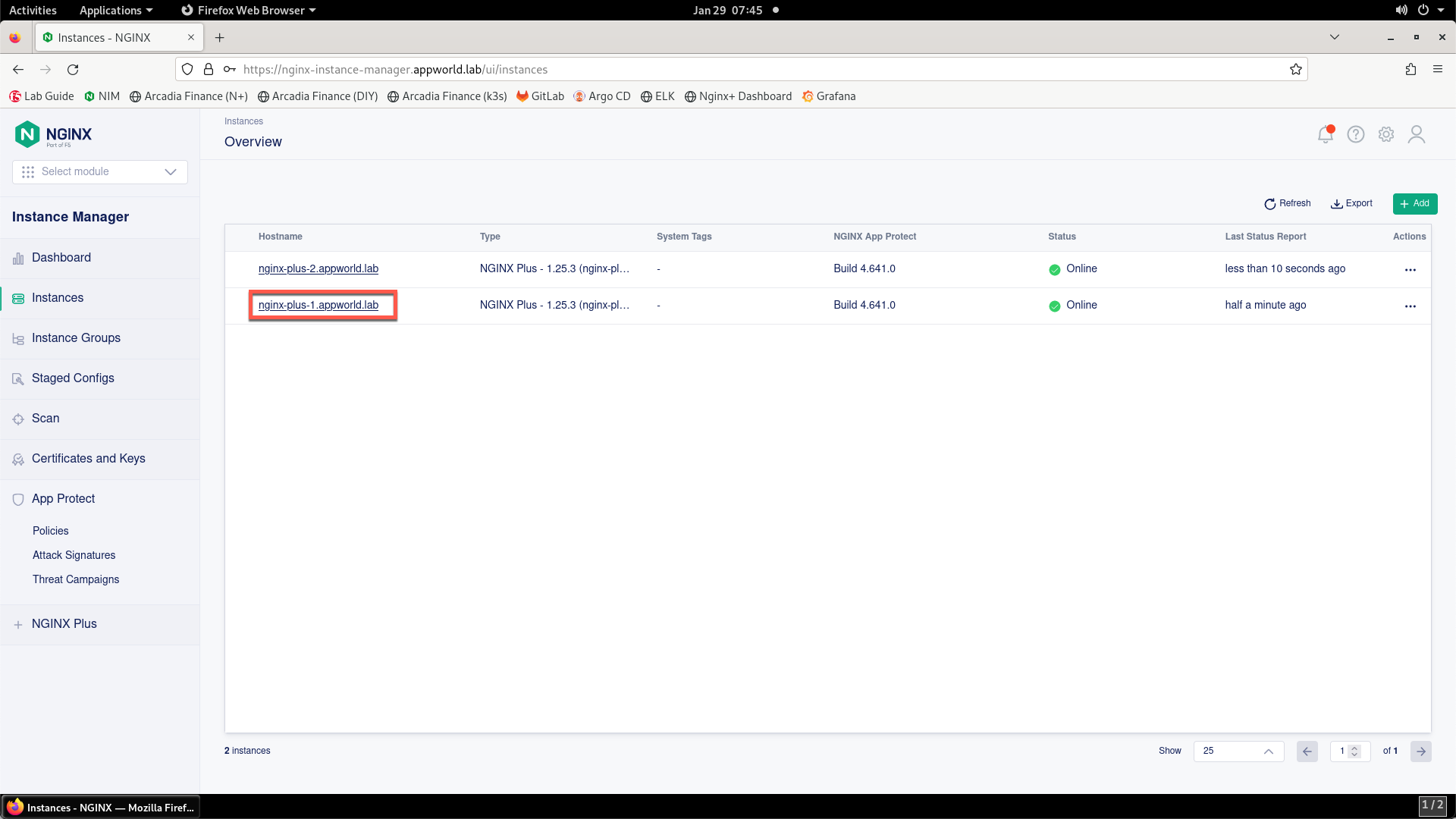
Task: Open nginx-plus-2.appworld.lab instance
Action: click(x=318, y=268)
